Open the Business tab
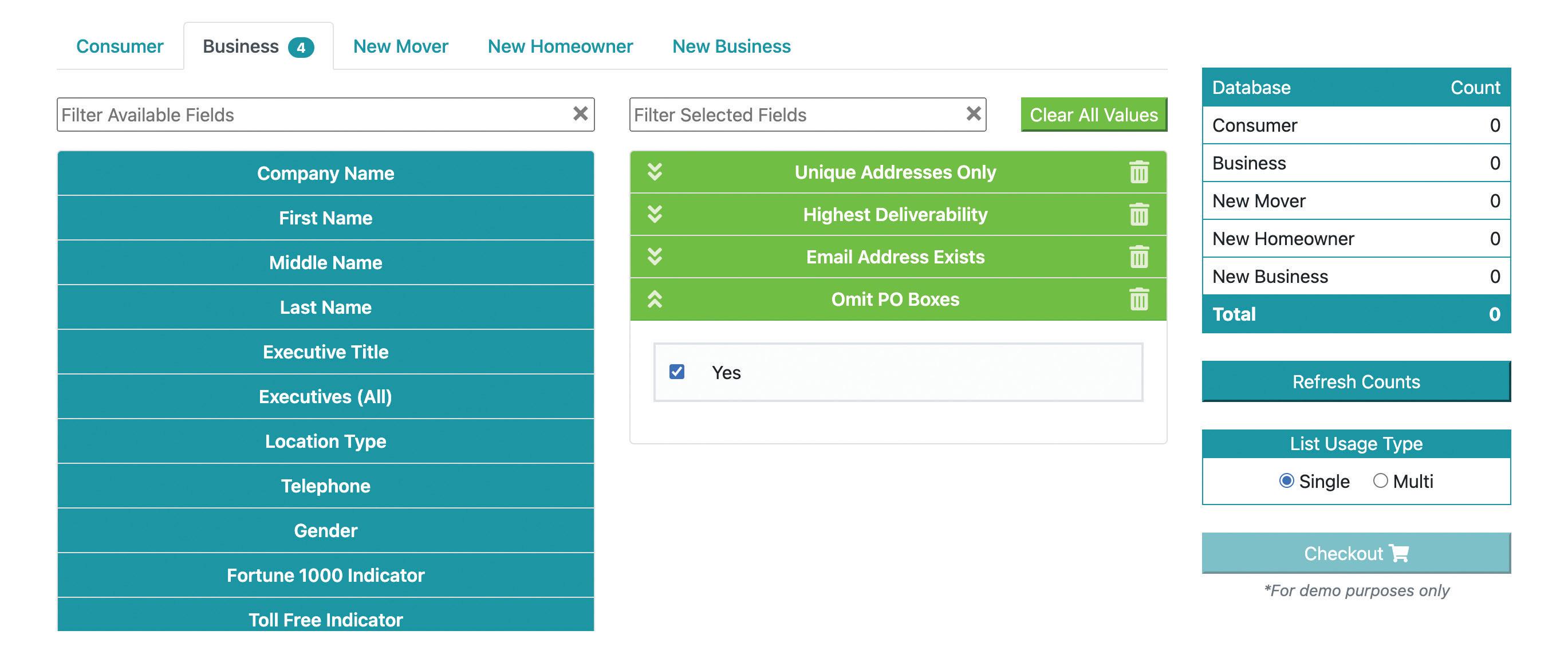This screenshot has height=670, width=1568. [x=258, y=46]
